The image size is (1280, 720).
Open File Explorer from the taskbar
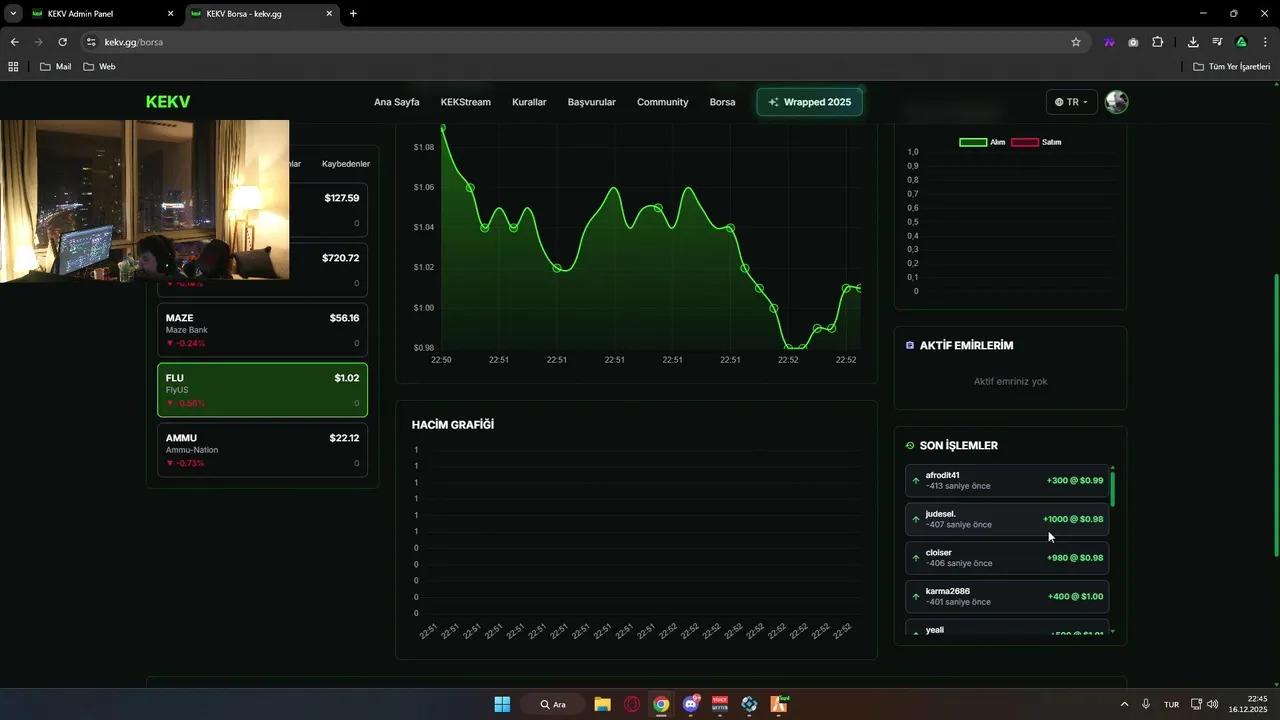602,704
